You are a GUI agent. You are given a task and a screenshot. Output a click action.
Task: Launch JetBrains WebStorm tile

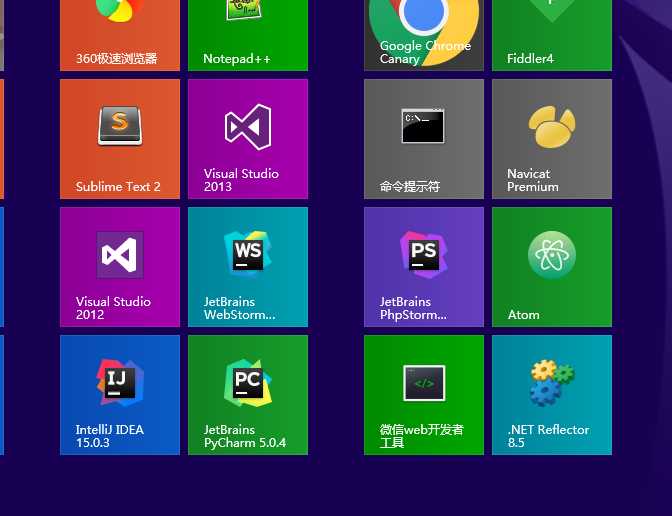click(x=248, y=267)
